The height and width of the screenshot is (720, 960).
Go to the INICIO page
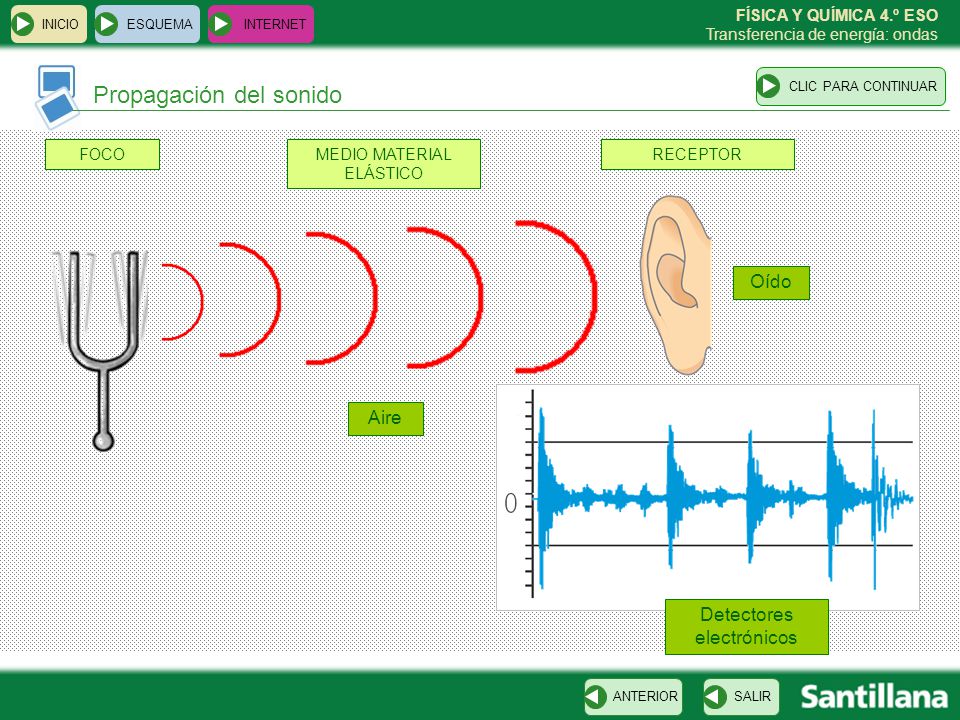point(48,24)
